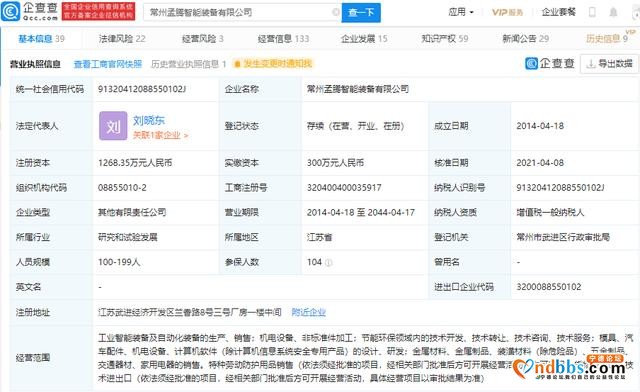Select paid-in capital 300万元人民币
This screenshot has width=640, height=392.
(x=335, y=163)
